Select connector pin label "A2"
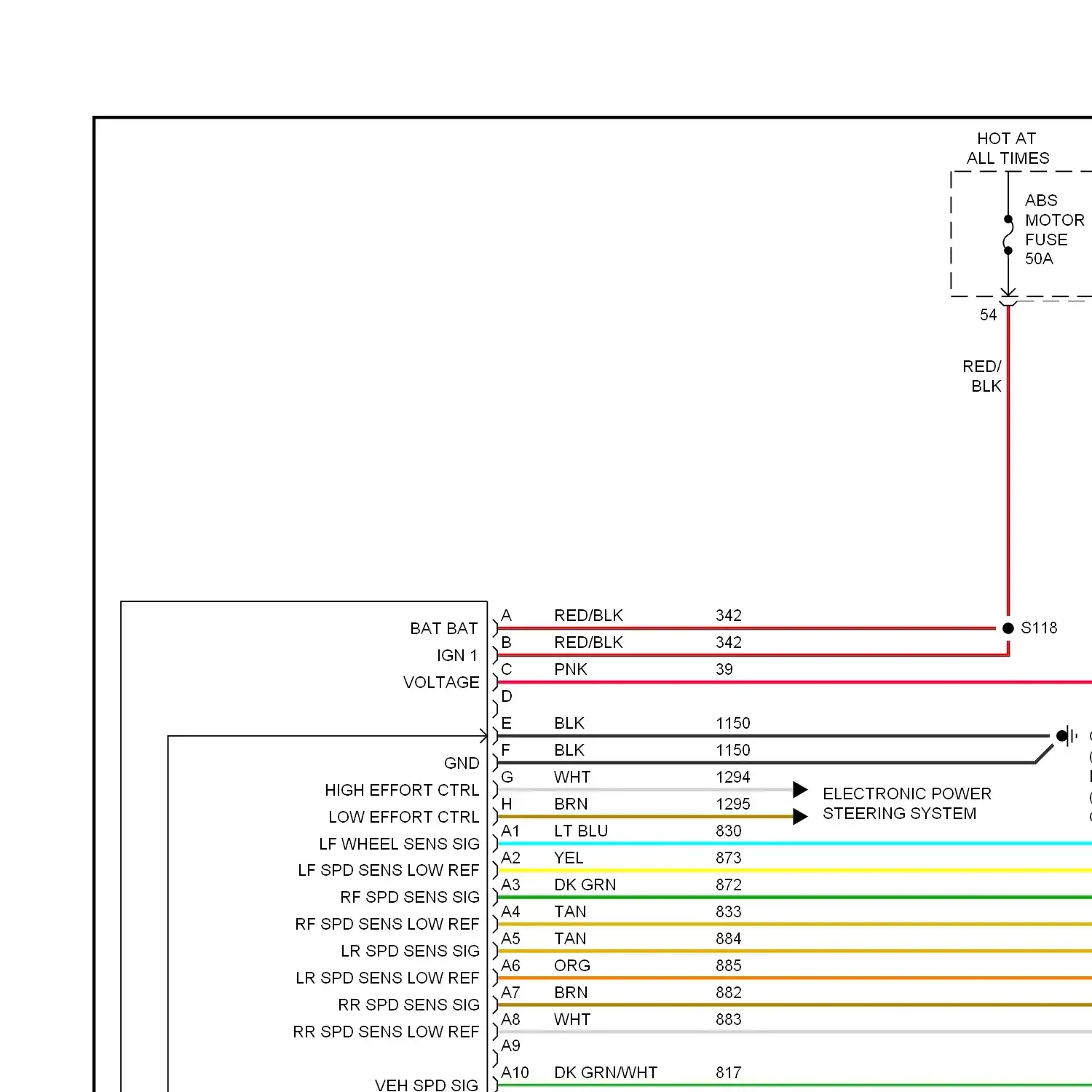This screenshot has height=1092, width=1092. tap(510, 858)
